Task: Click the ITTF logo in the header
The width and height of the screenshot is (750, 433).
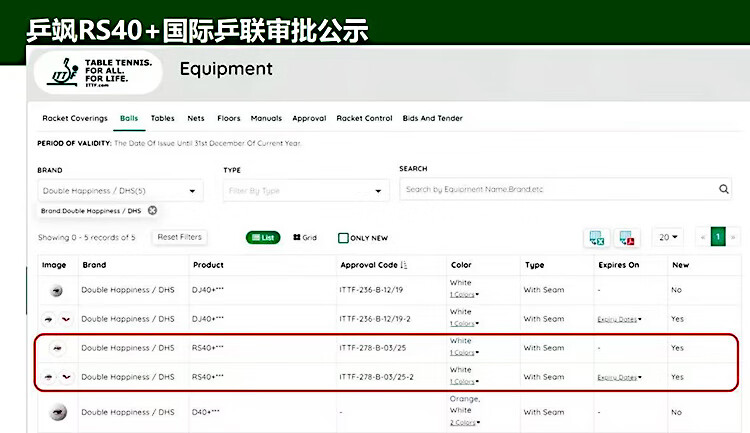Action: coord(95,71)
